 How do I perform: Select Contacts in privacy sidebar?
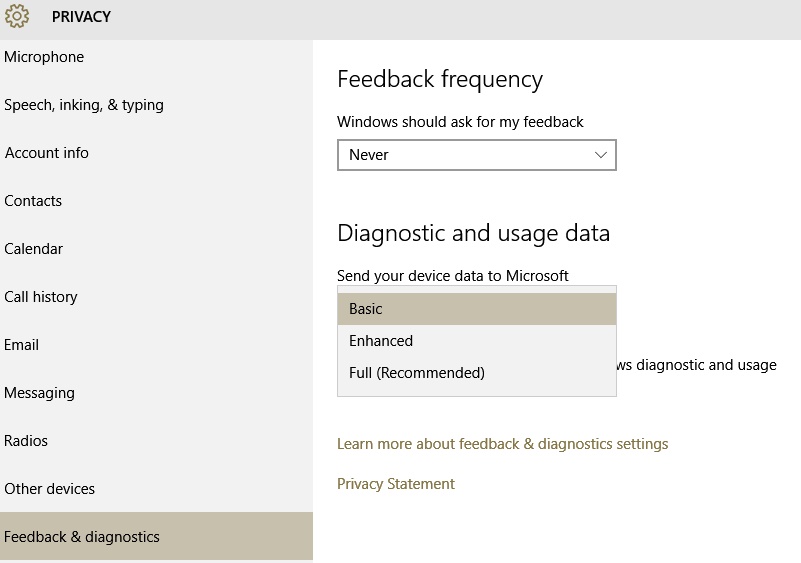pyautogui.click(x=156, y=201)
